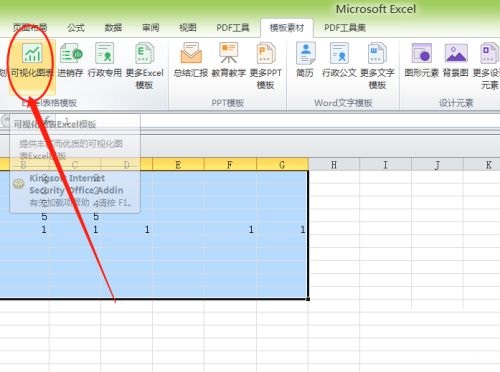500x372 pixels.
Task: Select column G header
Action: [x=282, y=165]
